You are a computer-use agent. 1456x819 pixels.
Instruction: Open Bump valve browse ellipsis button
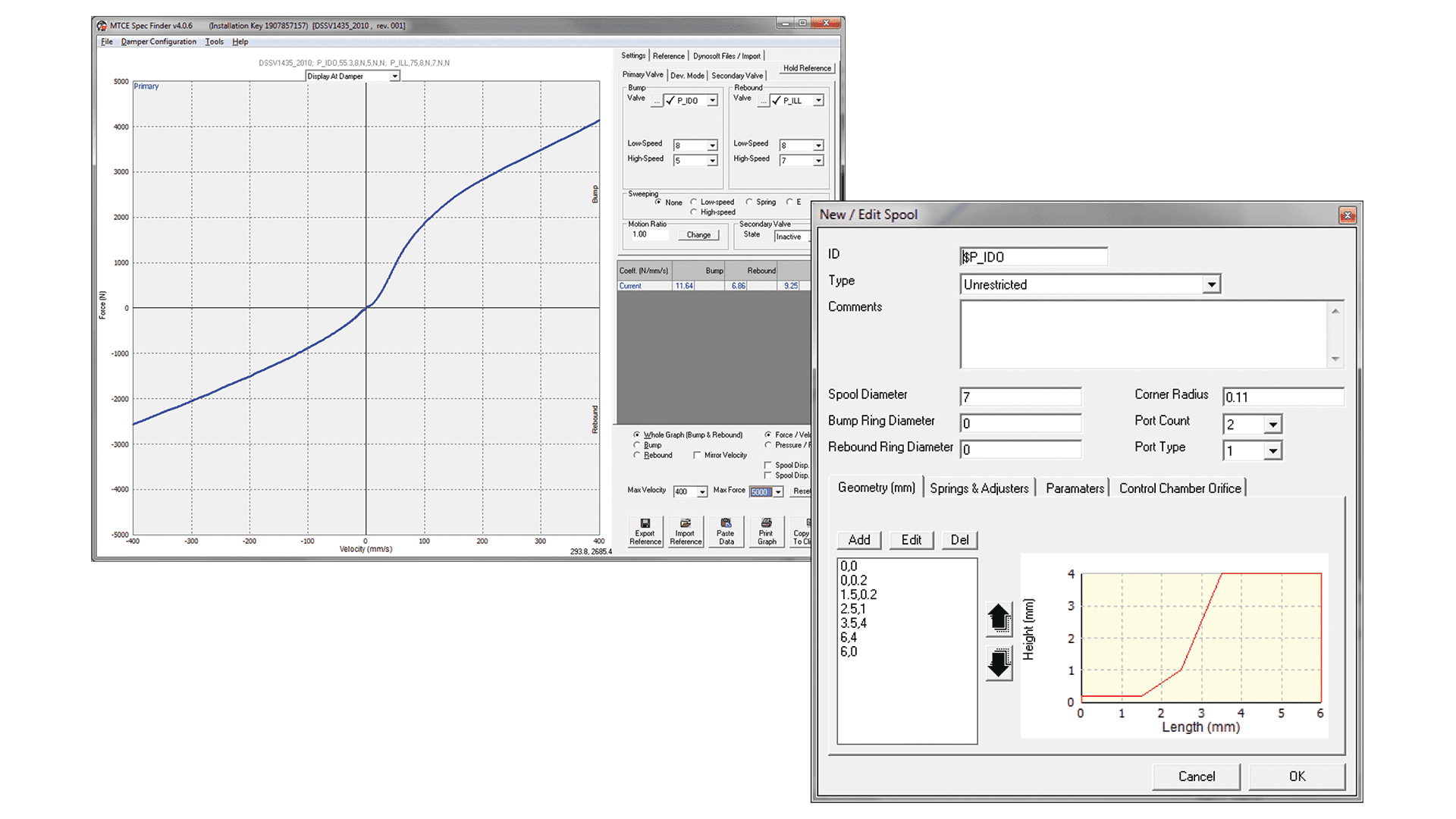[x=657, y=101]
